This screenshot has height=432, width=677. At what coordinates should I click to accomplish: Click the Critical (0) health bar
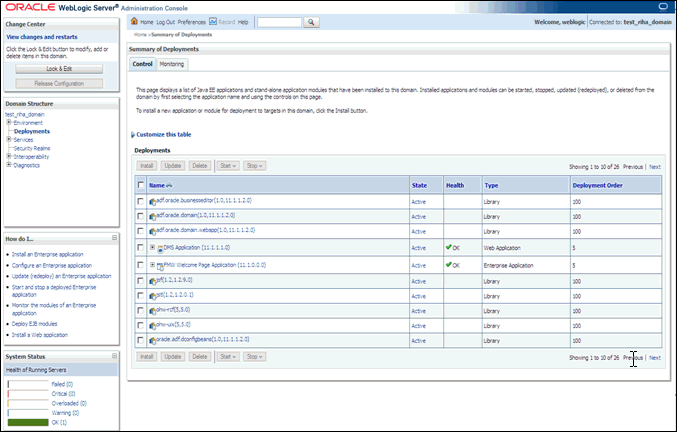coord(28,394)
